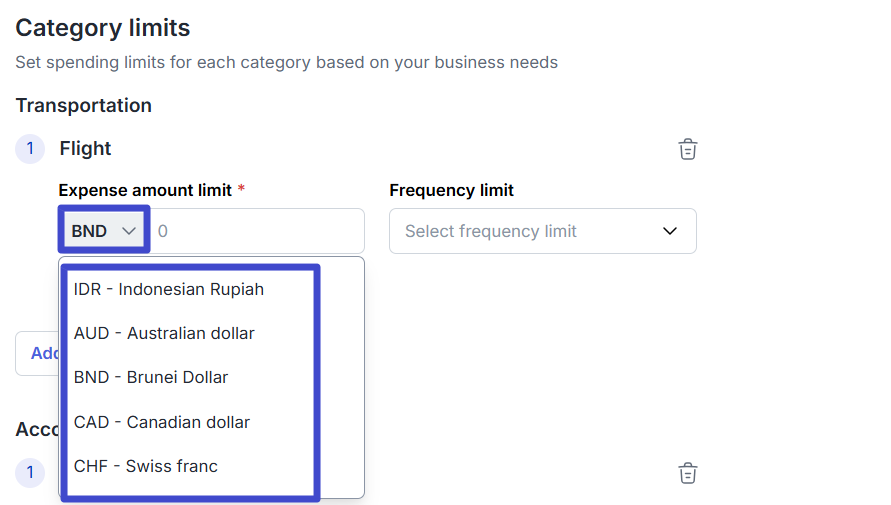Click the Frequency limit label

[451, 190]
